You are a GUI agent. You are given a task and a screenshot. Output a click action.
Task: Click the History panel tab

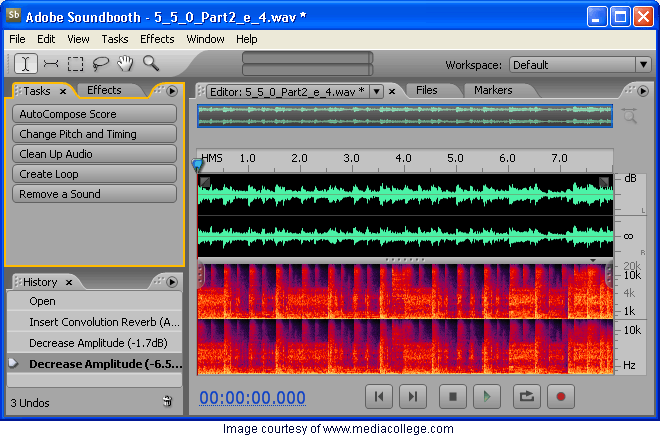tap(40, 282)
